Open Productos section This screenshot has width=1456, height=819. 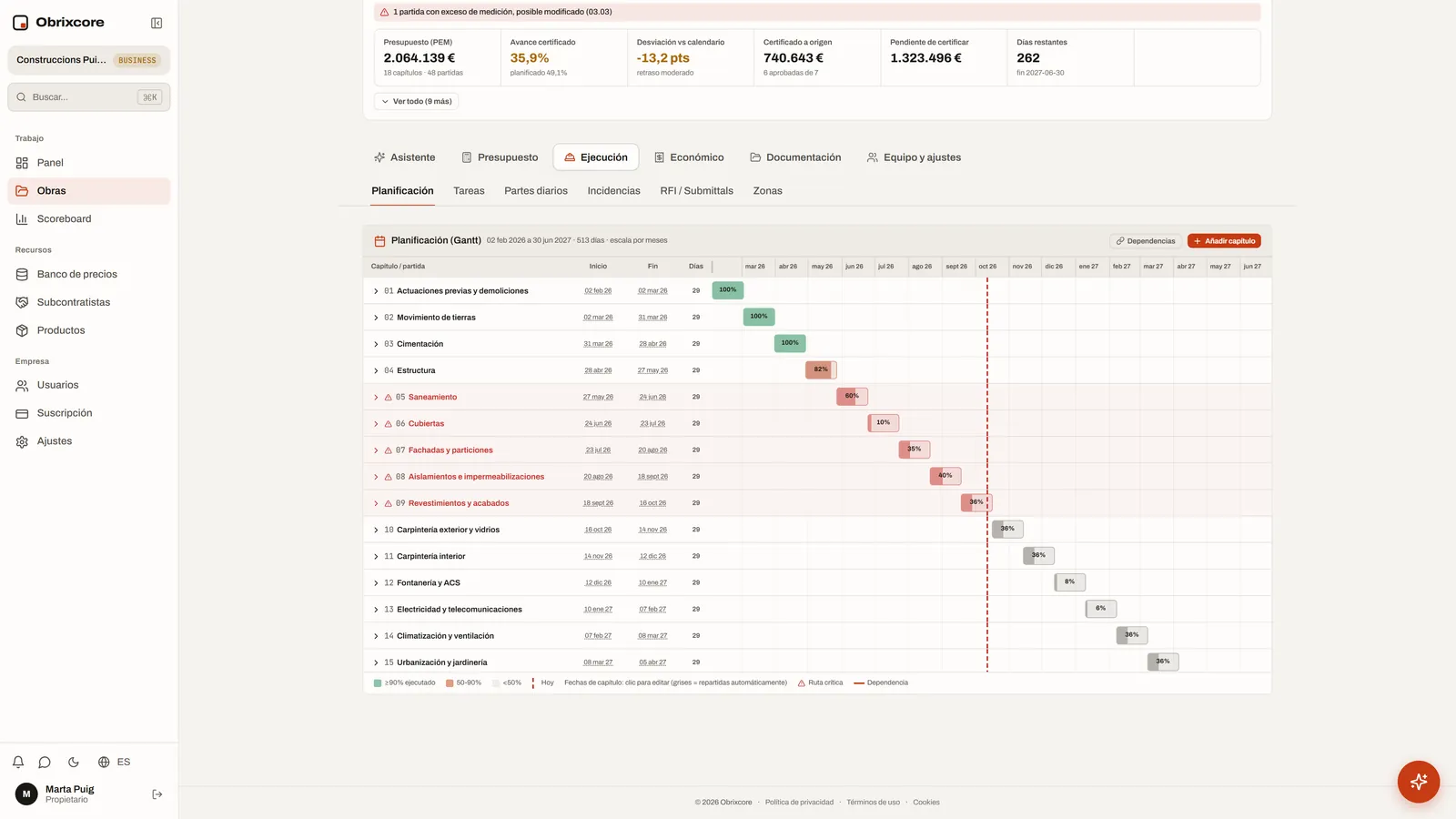tap(88, 330)
